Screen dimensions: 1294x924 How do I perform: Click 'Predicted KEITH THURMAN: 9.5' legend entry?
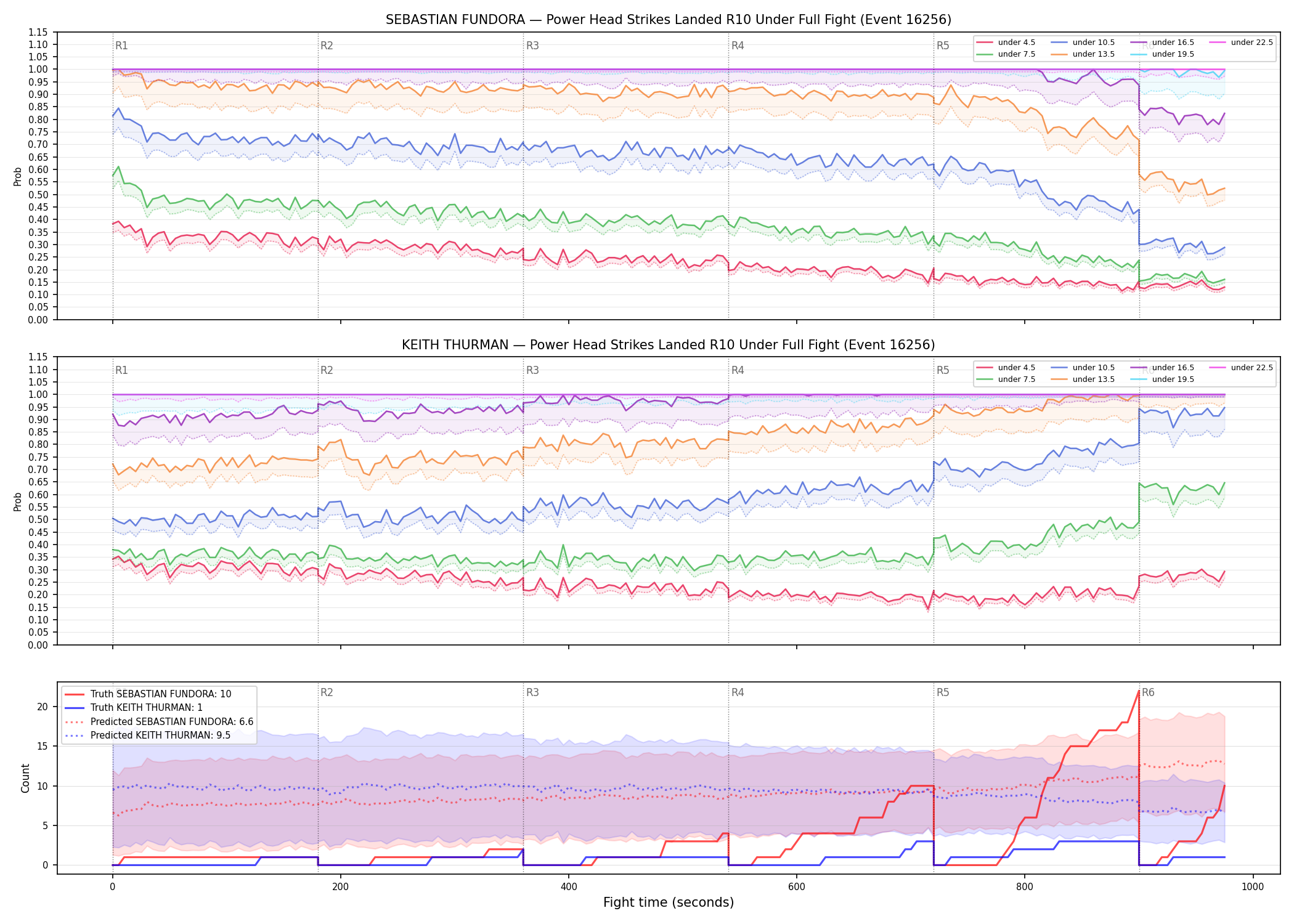[x=148, y=736]
